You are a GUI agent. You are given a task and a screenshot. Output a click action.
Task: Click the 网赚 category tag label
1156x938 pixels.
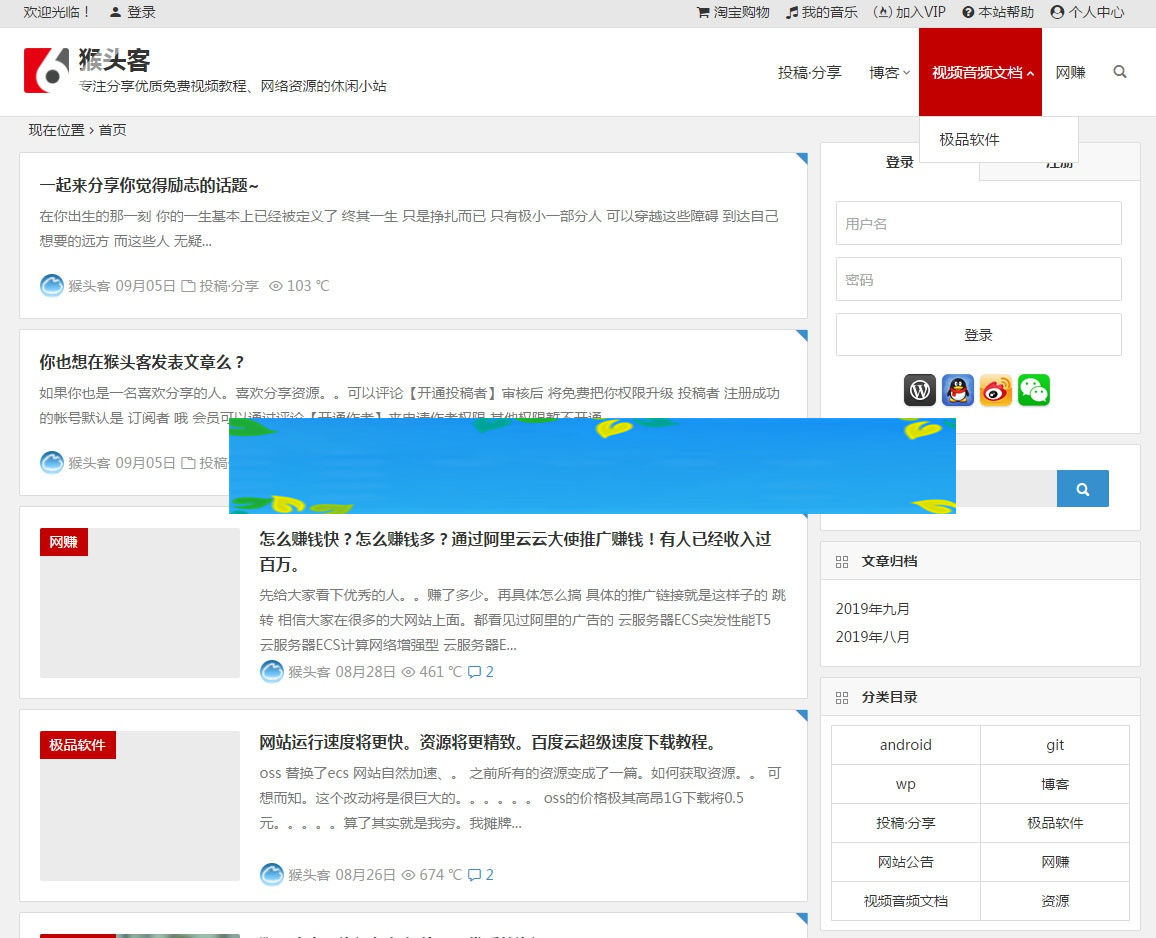(63, 542)
